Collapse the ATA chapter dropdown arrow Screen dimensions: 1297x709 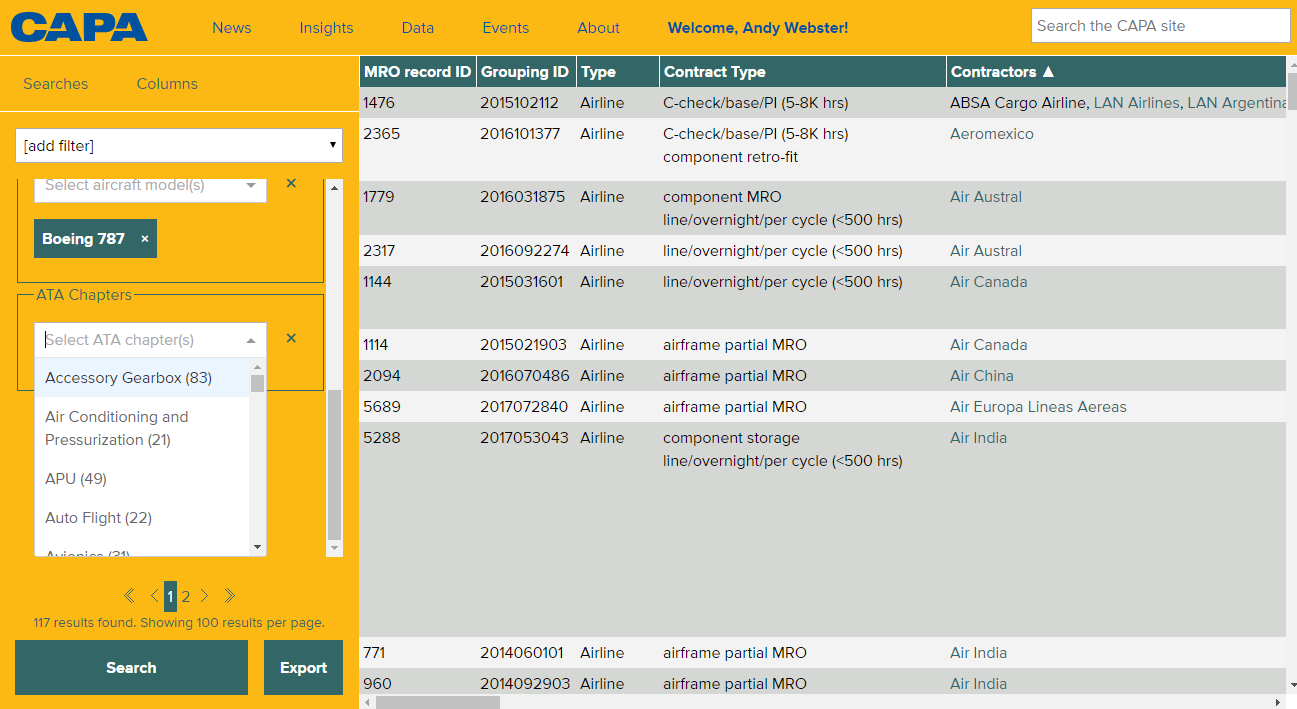point(251,341)
